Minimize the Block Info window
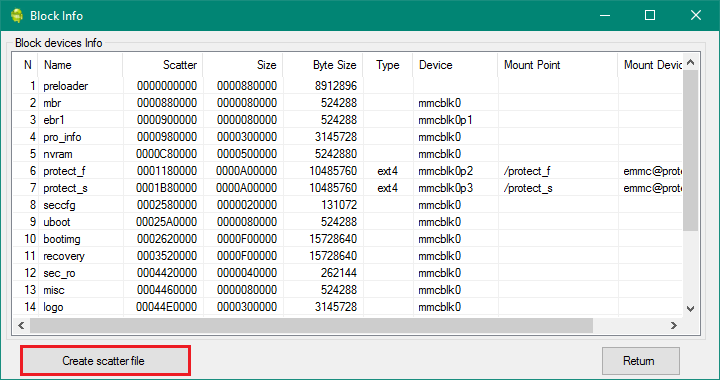The image size is (720, 380). click(605, 16)
